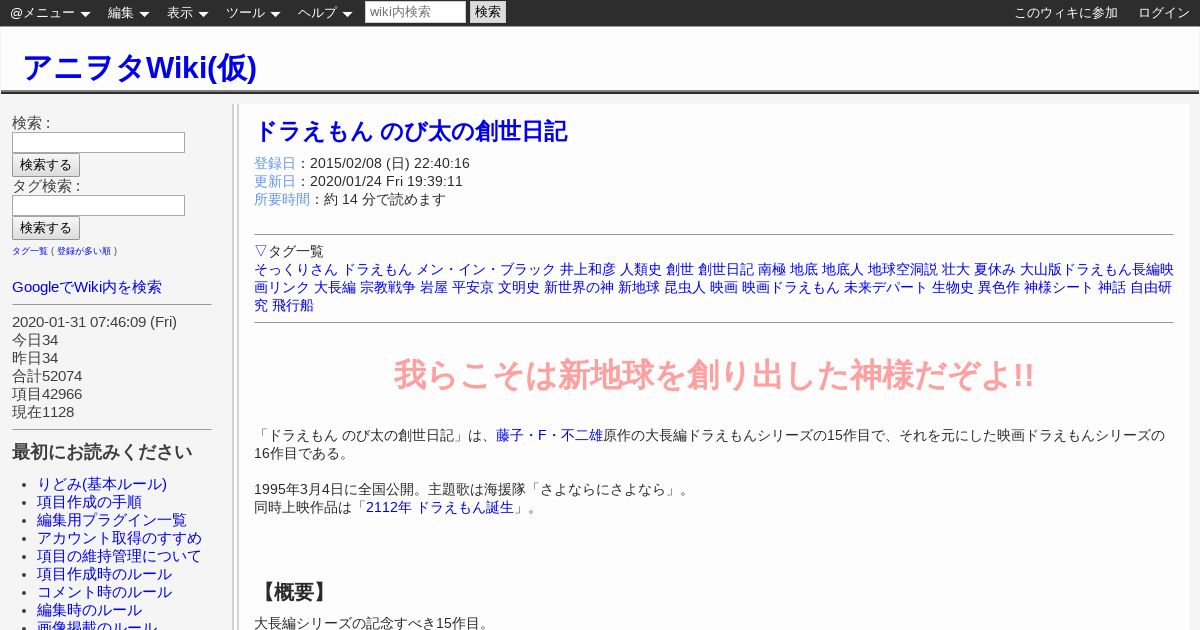
Task: Open 項目作成の手順 link
Action: [x=89, y=502]
